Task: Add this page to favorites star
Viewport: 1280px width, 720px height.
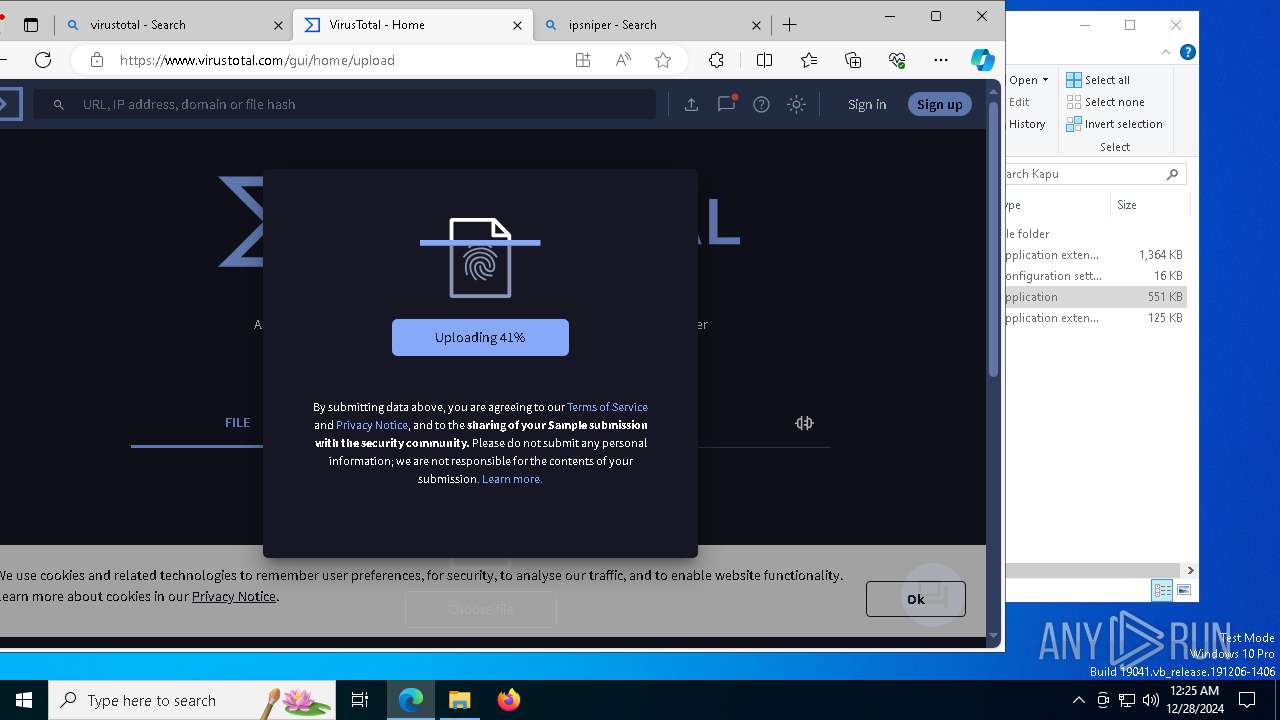Action: [663, 60]
